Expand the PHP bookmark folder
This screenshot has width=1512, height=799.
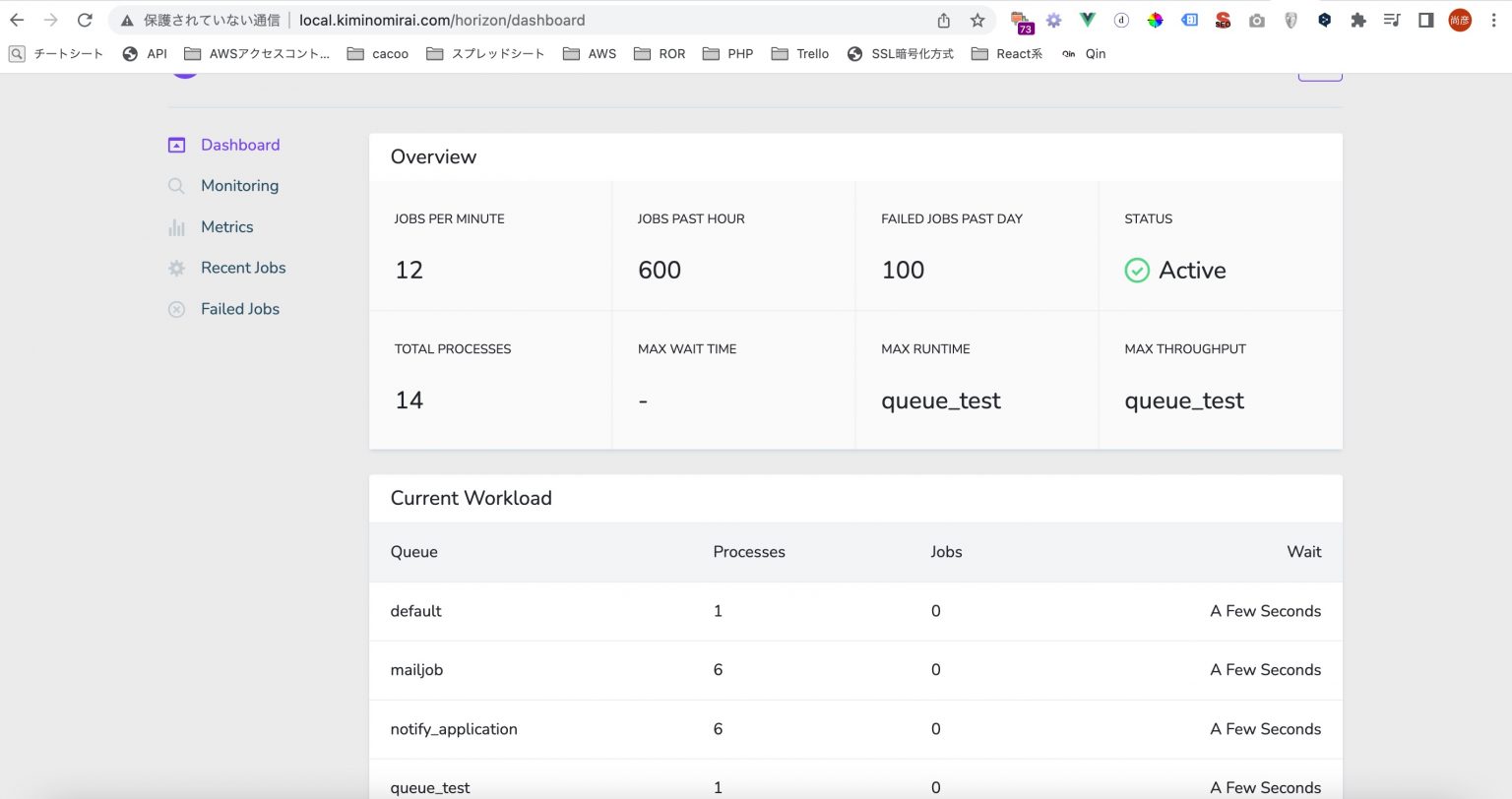click(728, 54)
